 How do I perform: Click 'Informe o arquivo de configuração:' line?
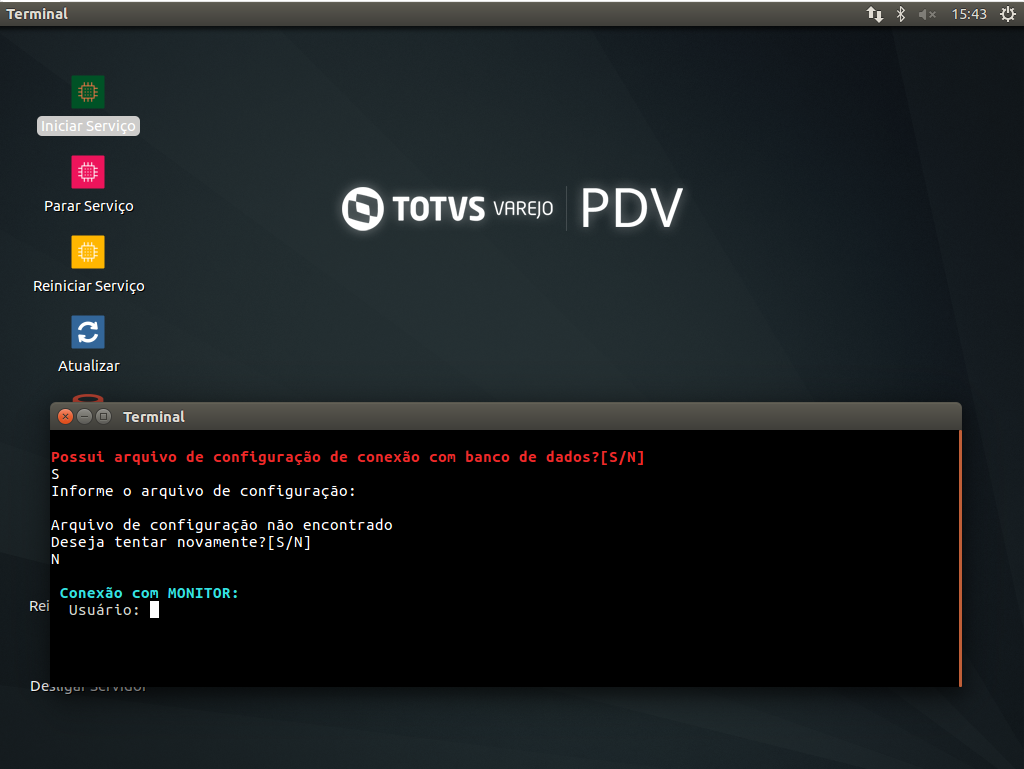click(x=203, y=491)
